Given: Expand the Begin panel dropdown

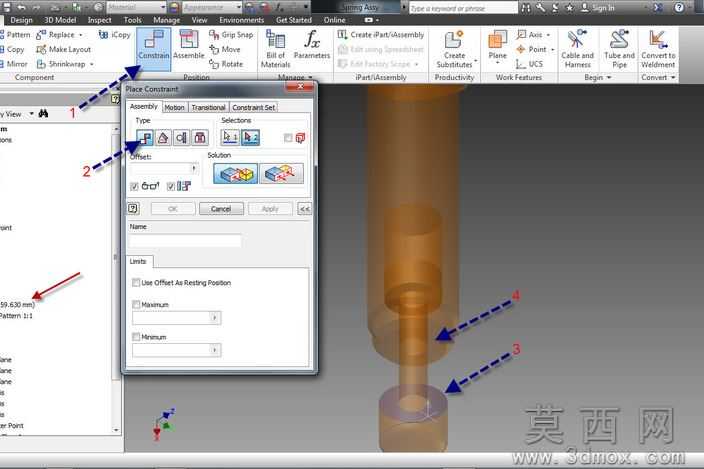Looking at the screenshot, I should click(x=609, y=78).
